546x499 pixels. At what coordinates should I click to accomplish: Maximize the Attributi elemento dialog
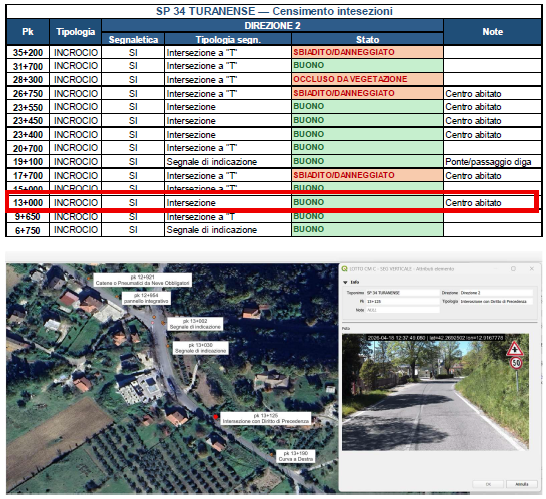point(513,268)
